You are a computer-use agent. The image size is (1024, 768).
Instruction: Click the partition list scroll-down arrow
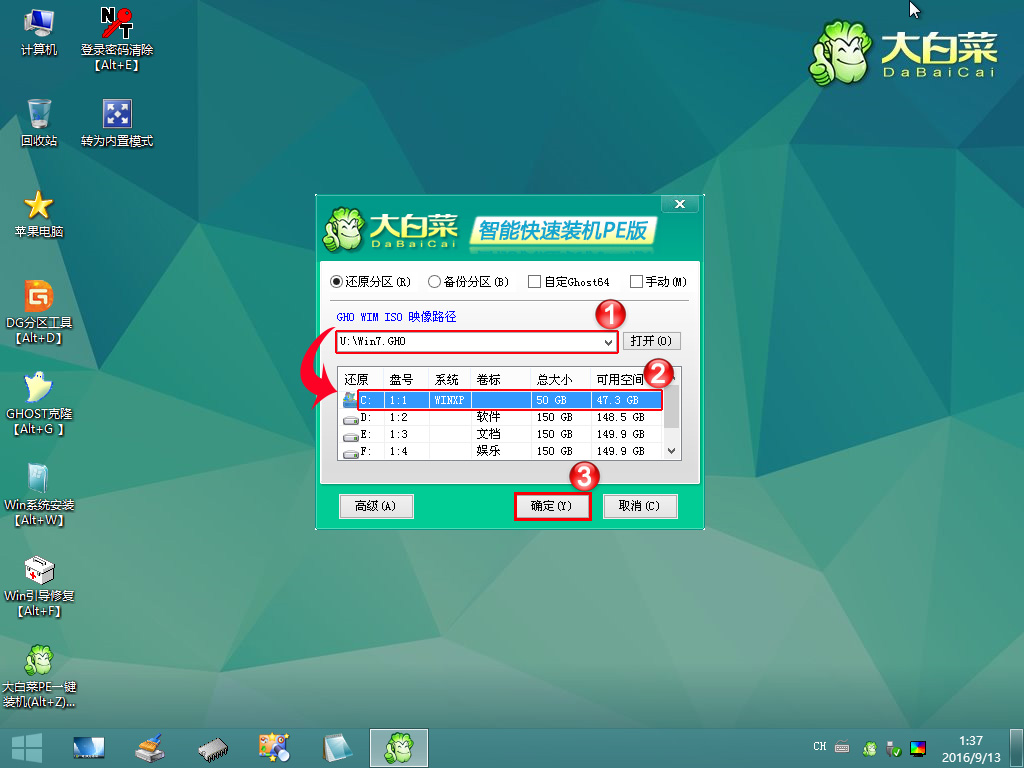click(x=672, y=451)
